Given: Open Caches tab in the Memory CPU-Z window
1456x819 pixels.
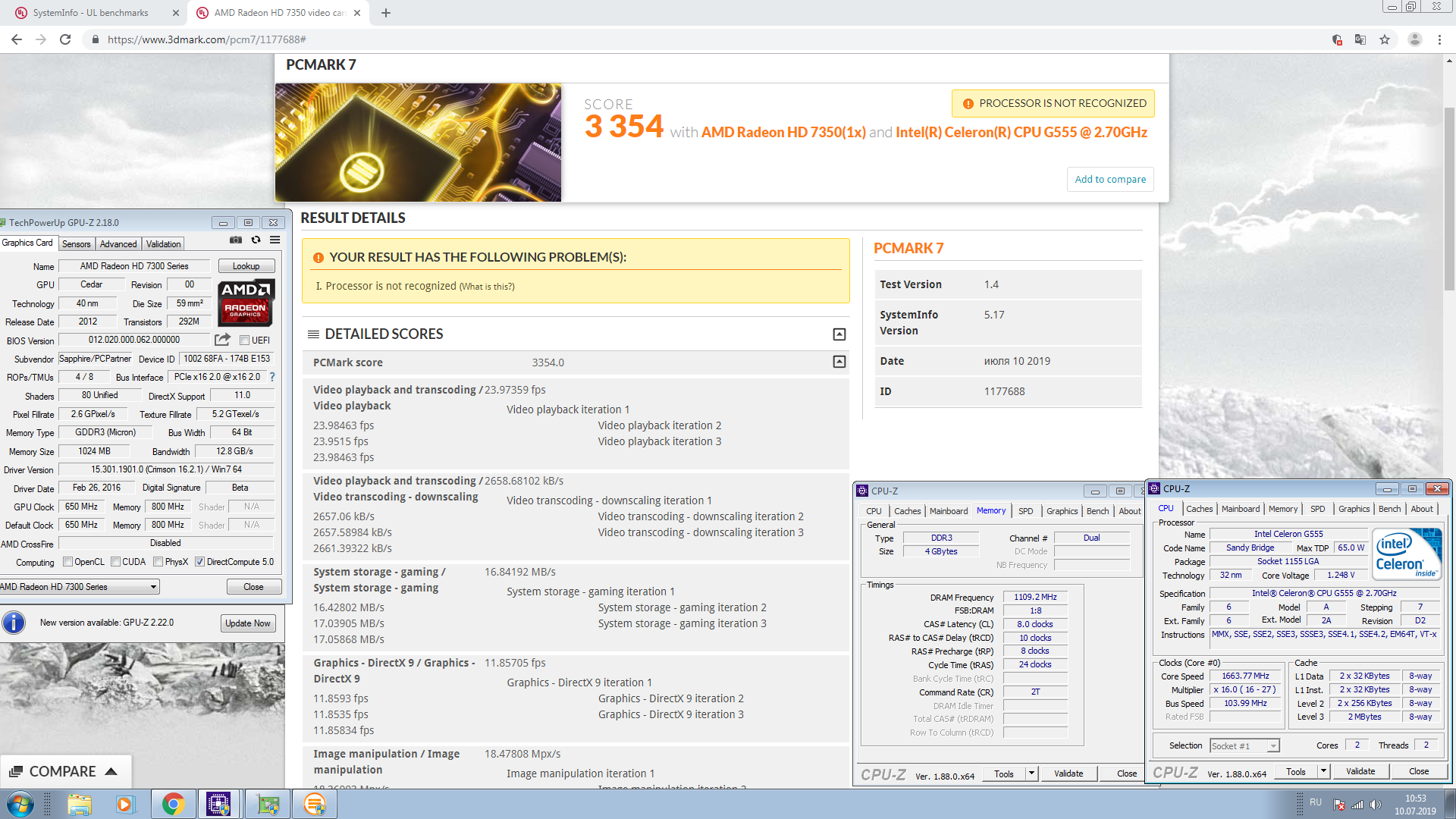Looking at the screenshot, I should pyautogui.click(x=907, y=511).
